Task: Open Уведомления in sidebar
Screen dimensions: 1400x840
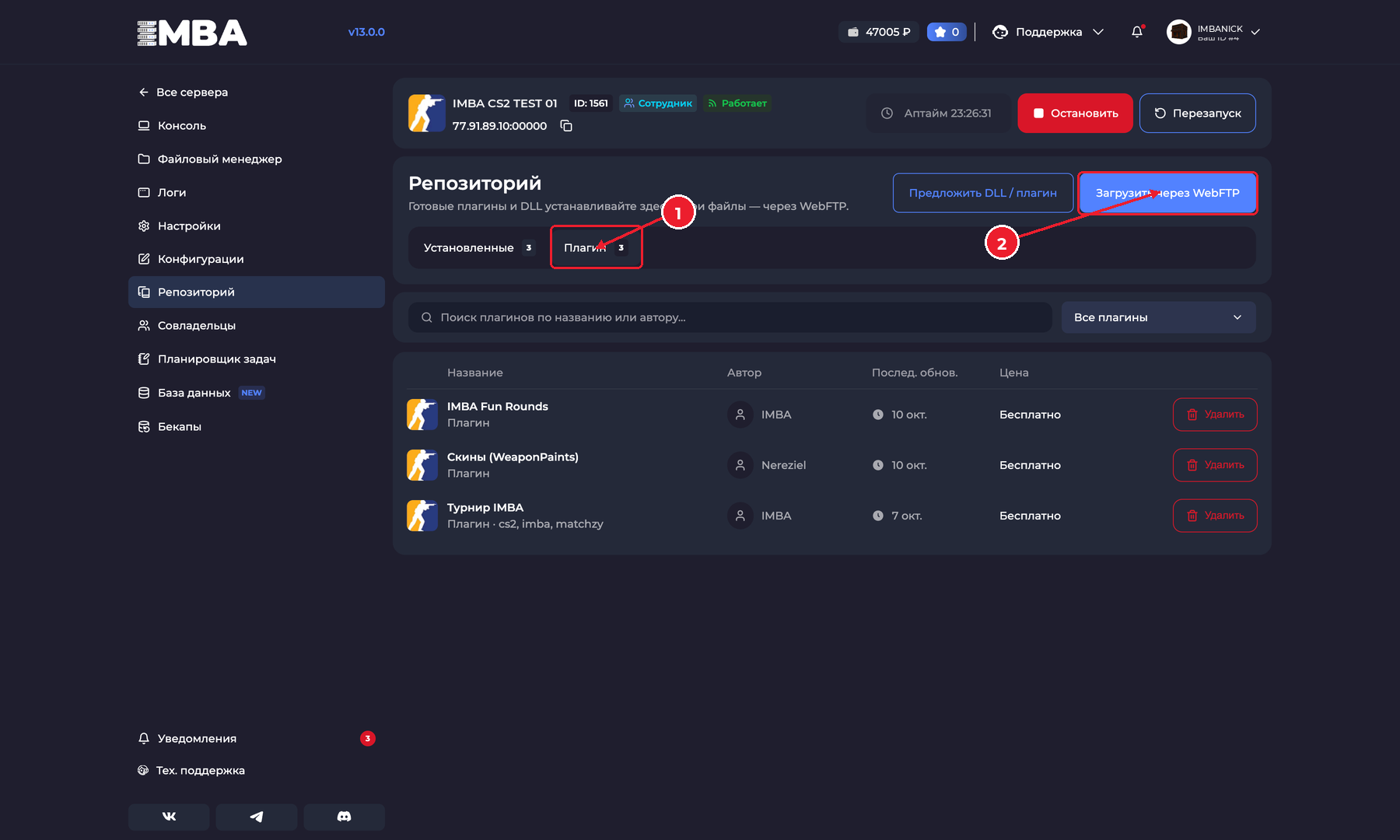Action: pyautogui.click(x=257, y=738)
